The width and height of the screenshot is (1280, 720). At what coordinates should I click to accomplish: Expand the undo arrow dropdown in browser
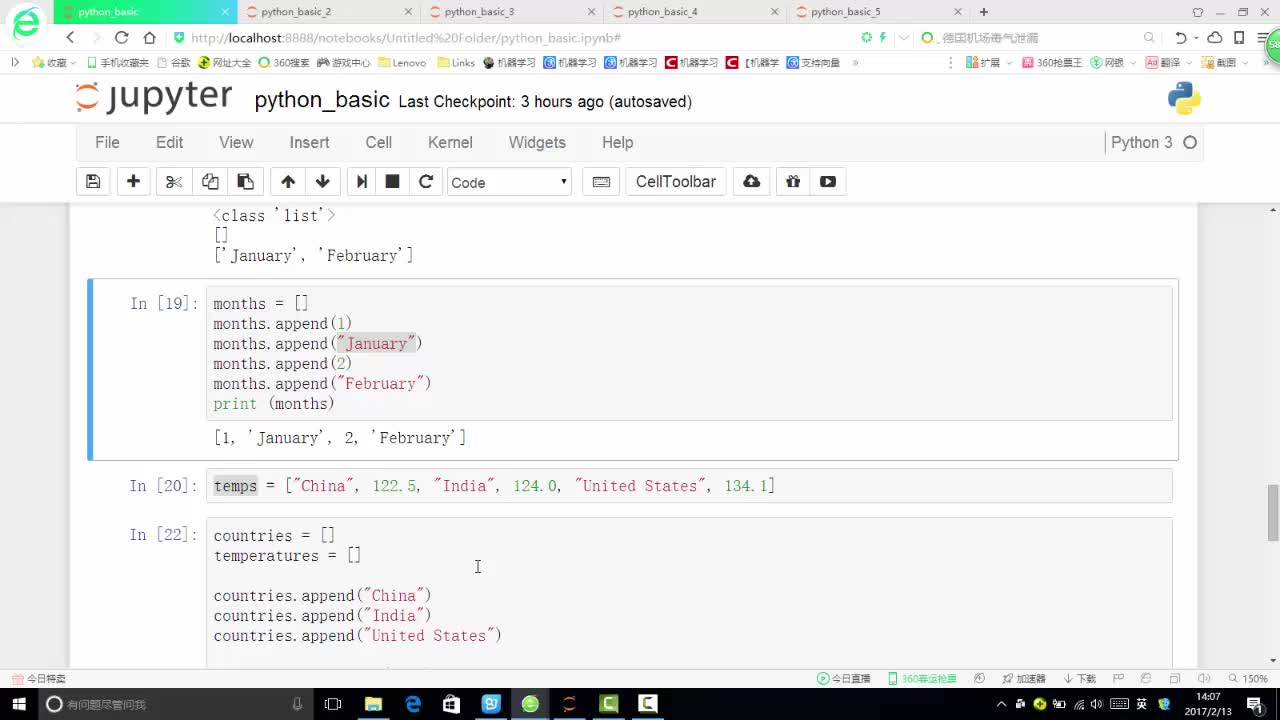[1197, 38]
